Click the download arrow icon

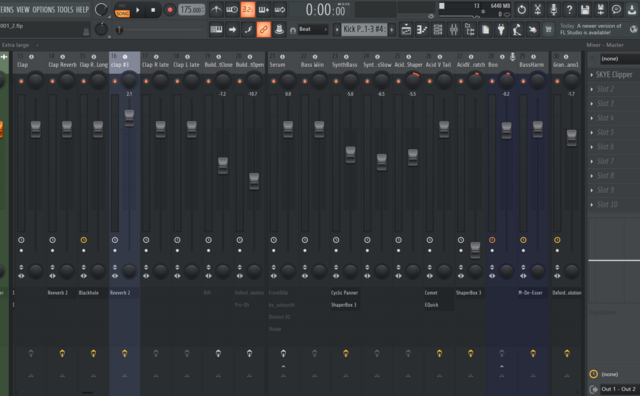(x=632, y=9)
